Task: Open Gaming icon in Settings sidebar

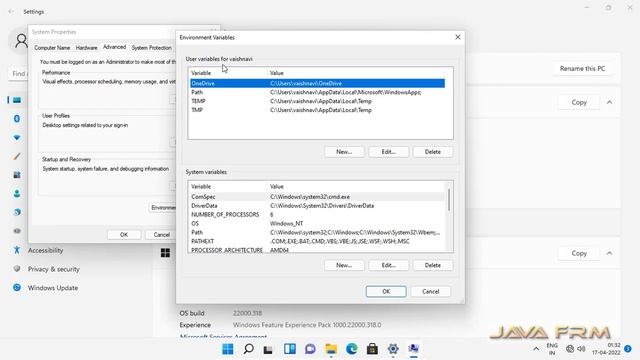Action: tap(17, 231)
